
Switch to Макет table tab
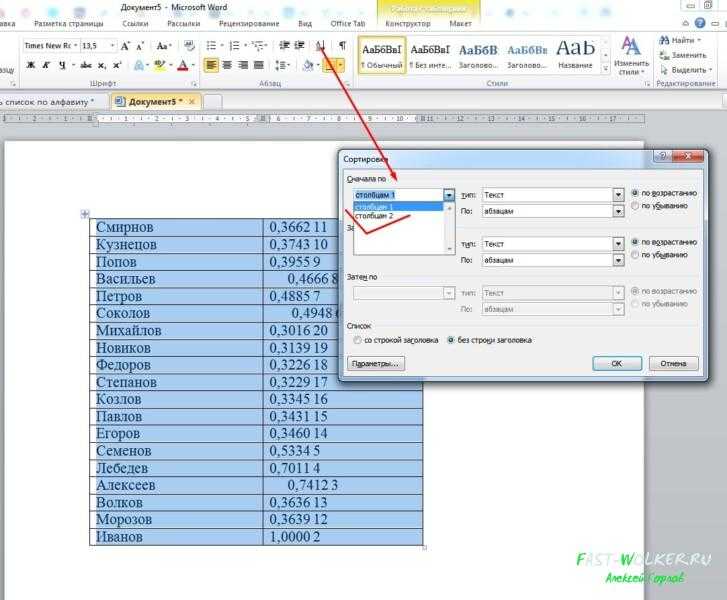point(460,23)
